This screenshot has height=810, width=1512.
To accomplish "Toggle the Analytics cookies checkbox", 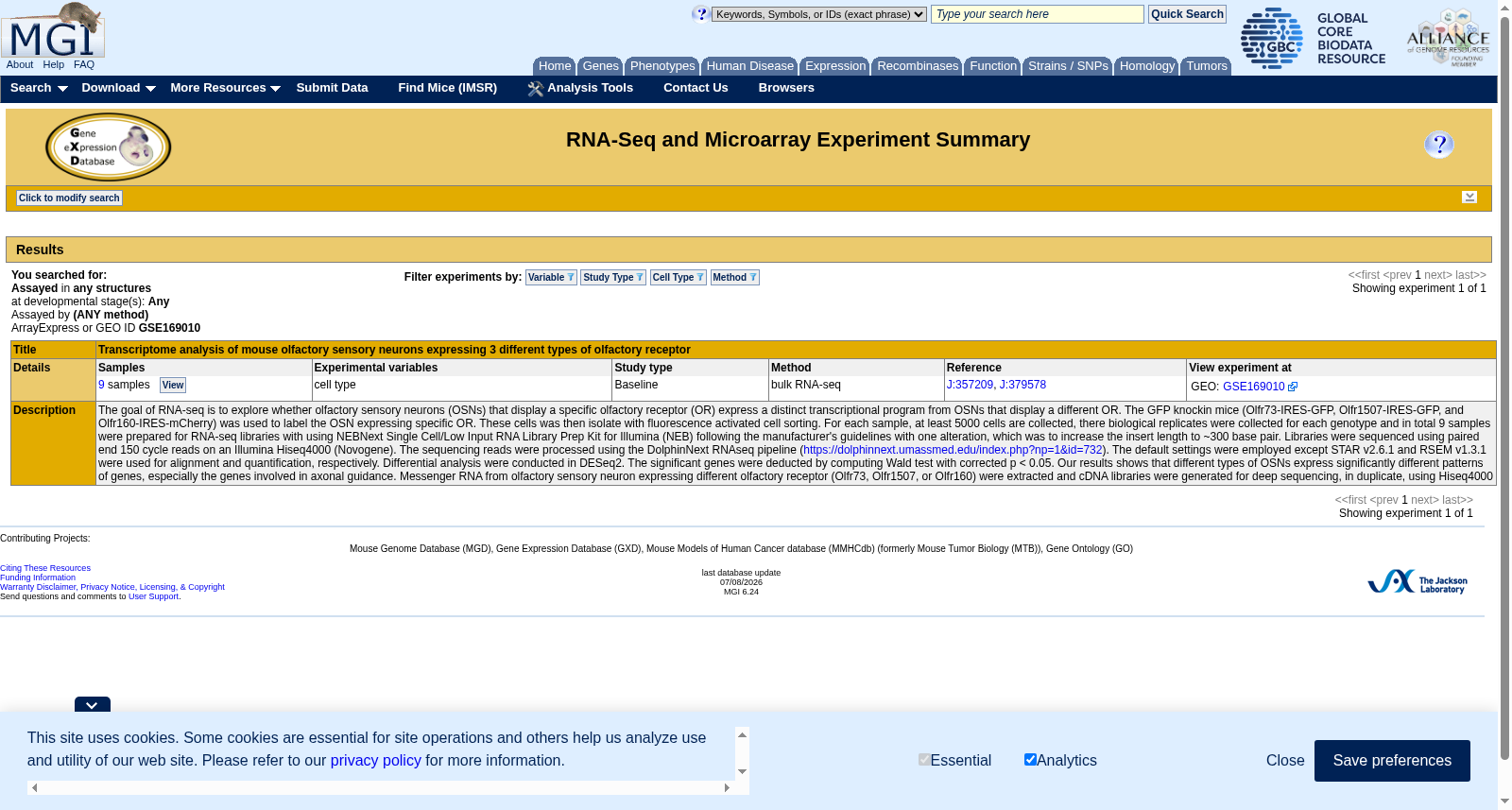I will point(1030,760).
